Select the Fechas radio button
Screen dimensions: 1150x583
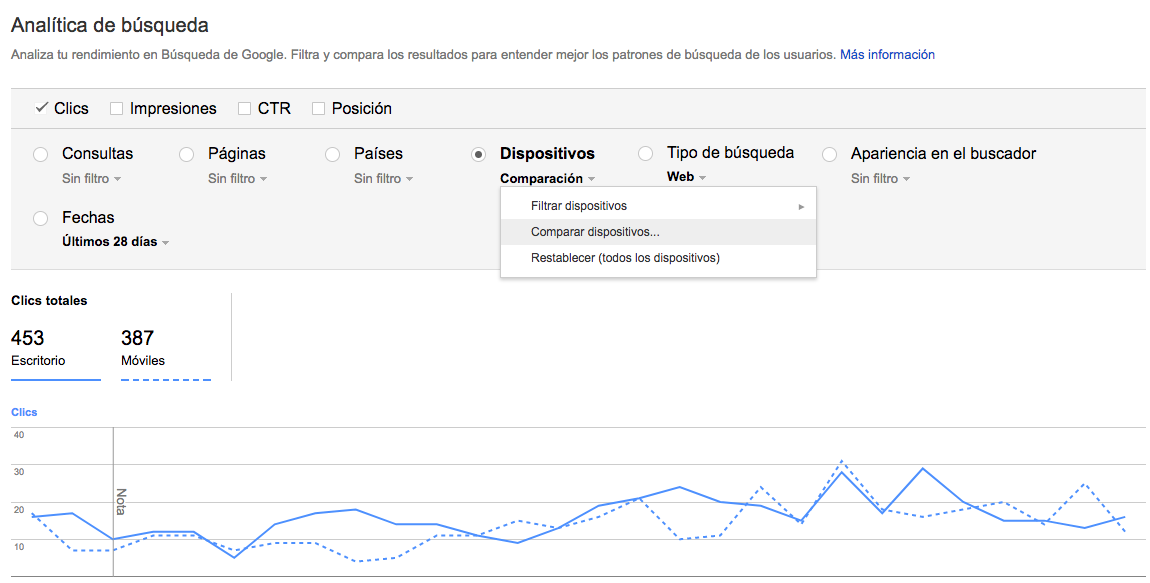(x=39, y=217)
